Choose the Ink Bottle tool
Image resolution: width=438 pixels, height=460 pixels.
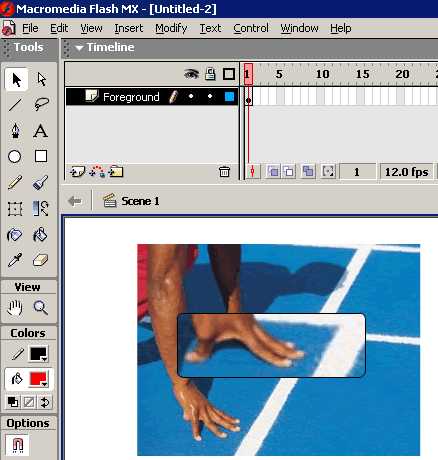[x=15, y=235]
